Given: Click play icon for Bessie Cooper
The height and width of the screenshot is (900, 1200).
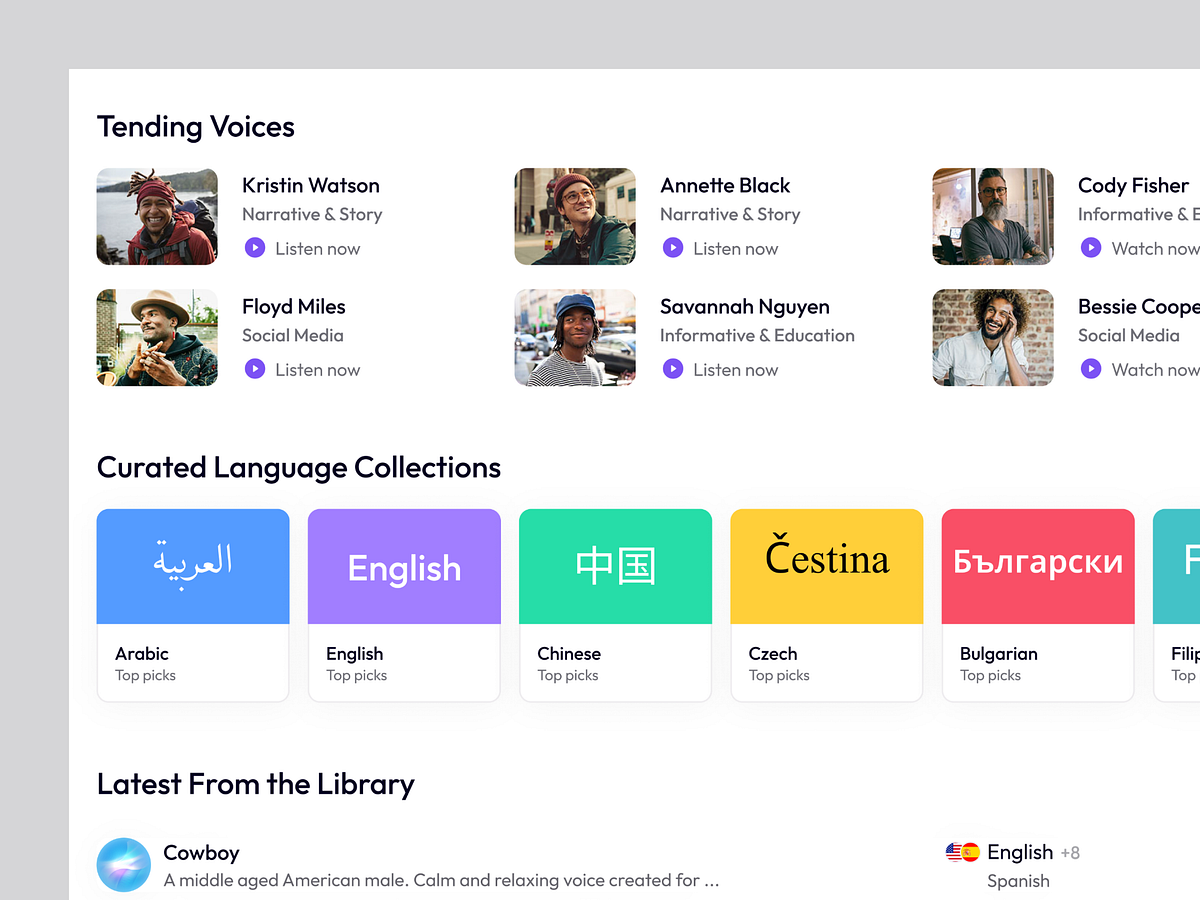Looking at the screenshot, I should [x=1091, y=369].
